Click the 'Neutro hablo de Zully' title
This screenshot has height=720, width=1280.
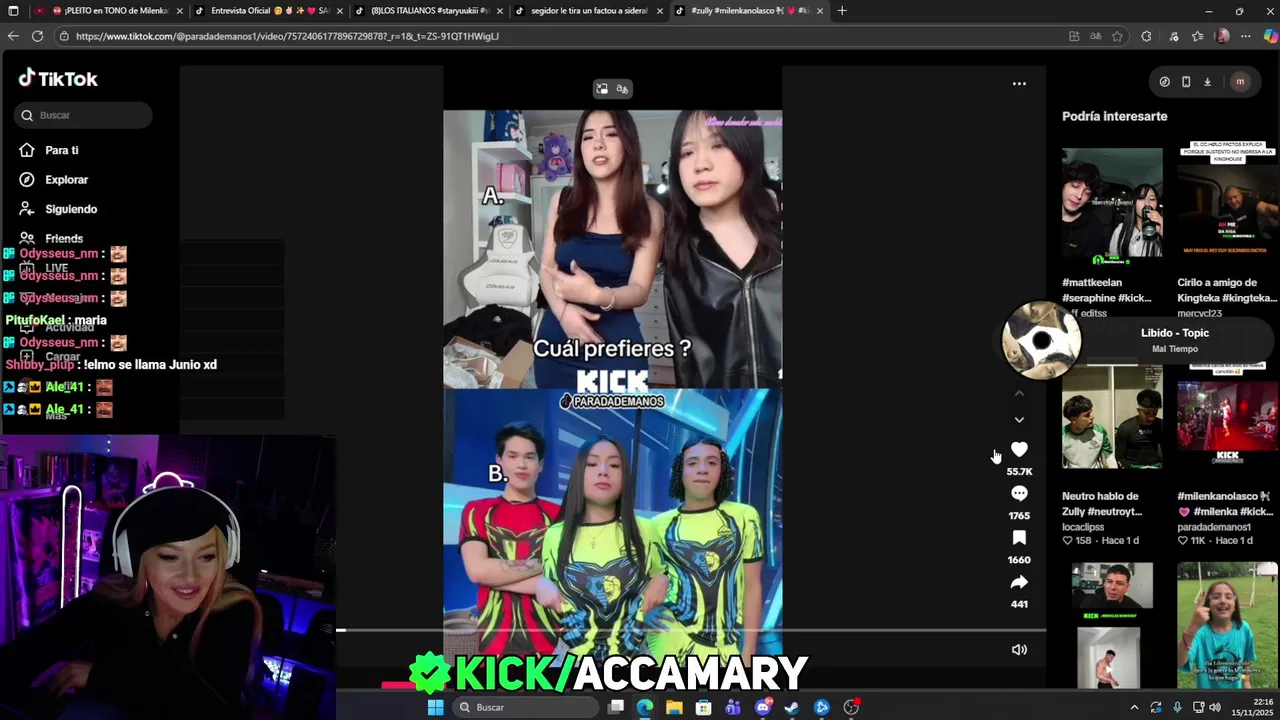pos(1101,504)
